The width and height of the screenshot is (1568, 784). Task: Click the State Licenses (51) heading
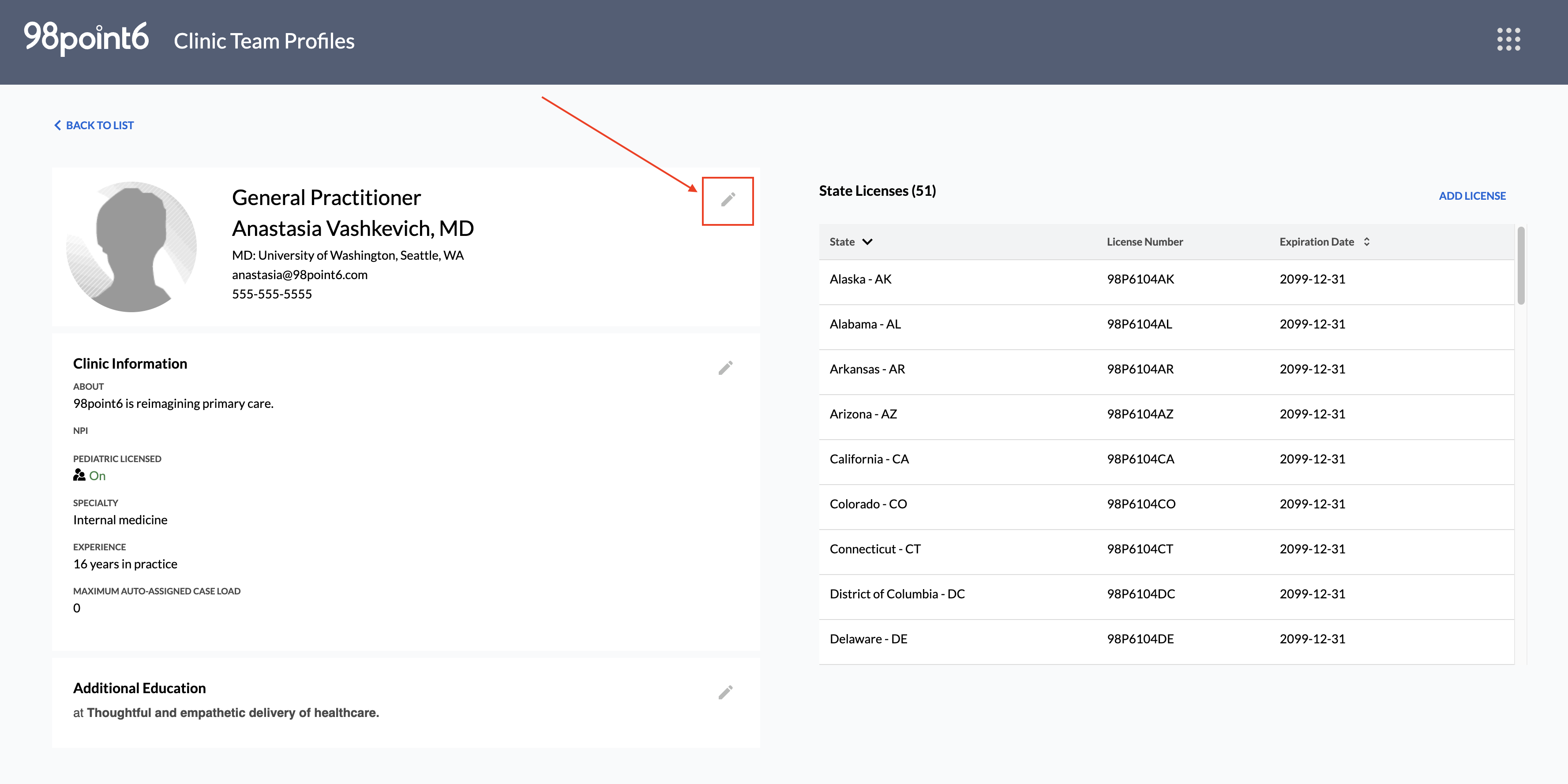coord(877,191)
